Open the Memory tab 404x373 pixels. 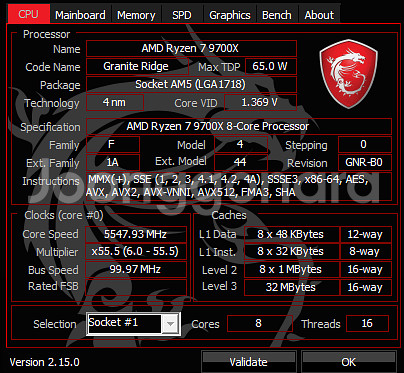[136, 15]
